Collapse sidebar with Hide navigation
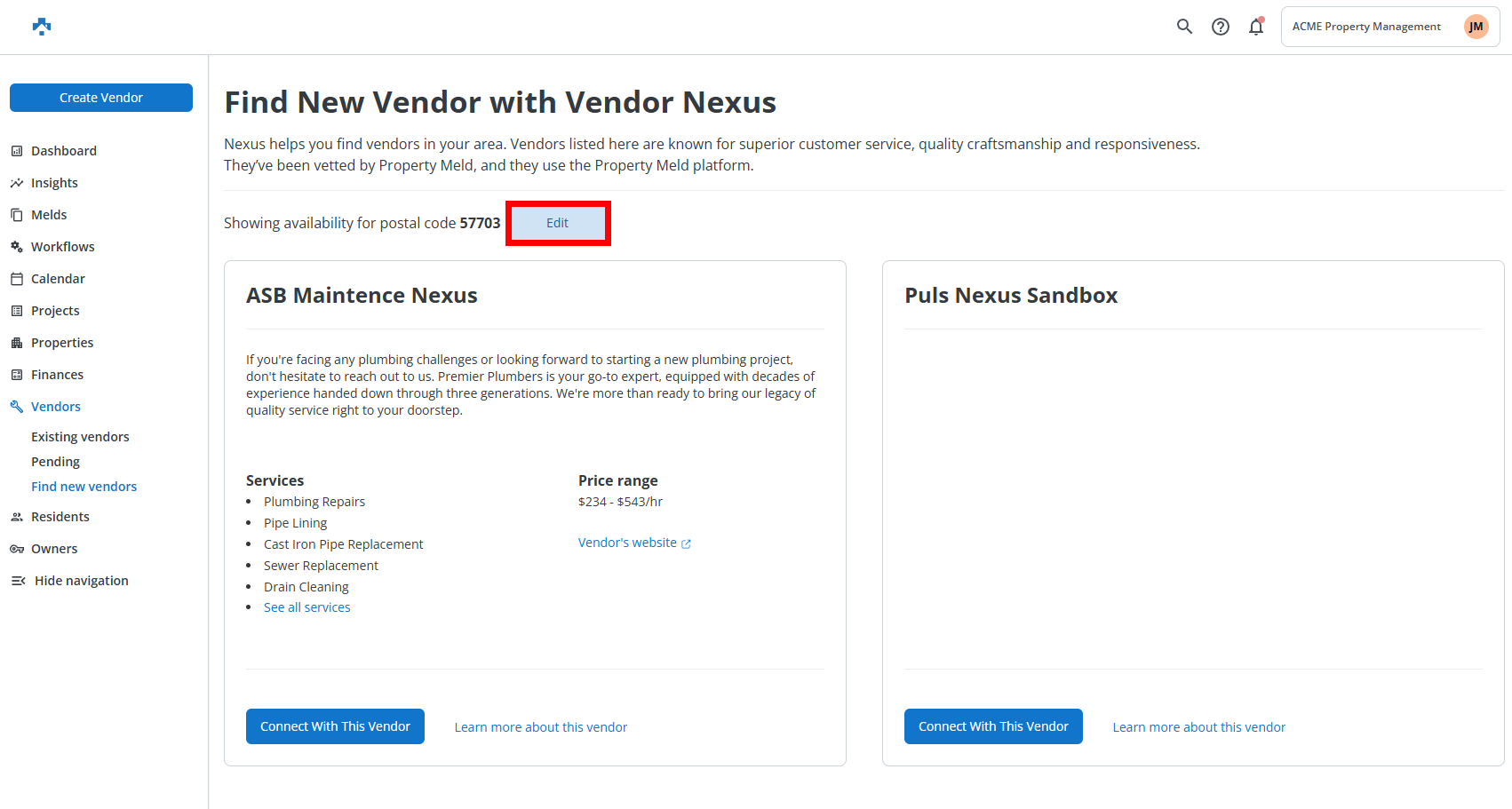Viewport: 1512px width, 809px height. pos(70,581)
